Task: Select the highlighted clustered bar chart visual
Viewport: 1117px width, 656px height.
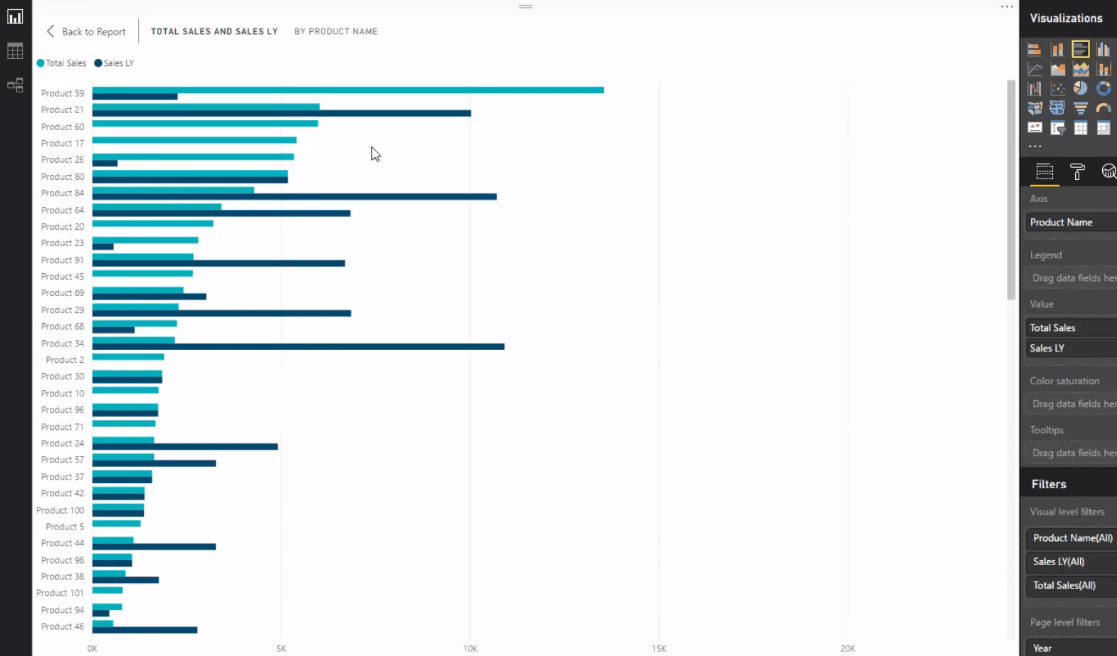Action: tap(1080, 49)
